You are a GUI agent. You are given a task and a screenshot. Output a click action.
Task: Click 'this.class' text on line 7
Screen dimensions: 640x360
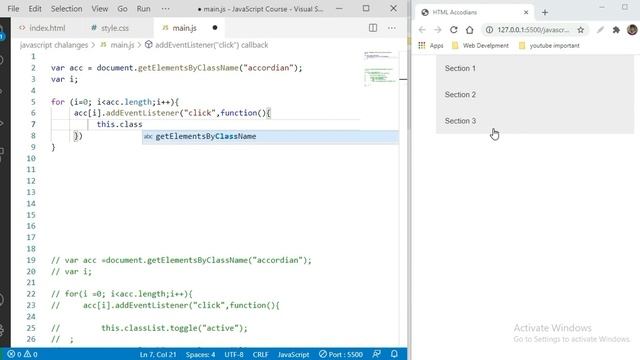tap(120, 124)
